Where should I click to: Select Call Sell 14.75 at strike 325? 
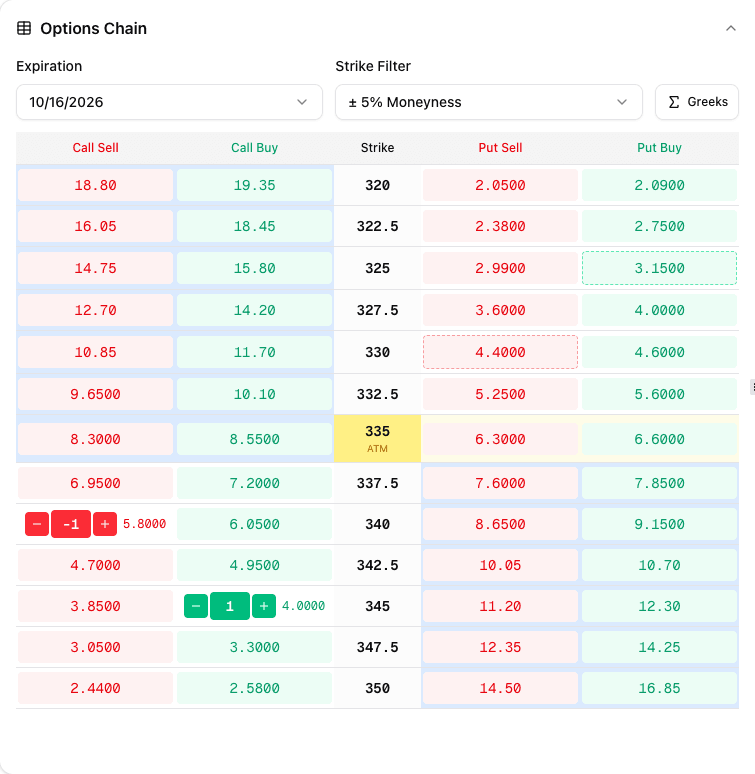(x=96, y=268)
